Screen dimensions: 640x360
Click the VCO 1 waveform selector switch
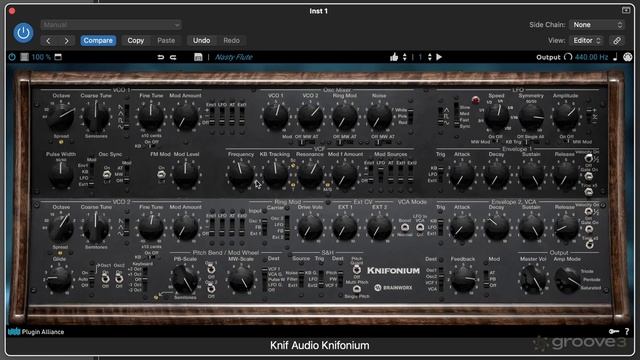point(127,116)
